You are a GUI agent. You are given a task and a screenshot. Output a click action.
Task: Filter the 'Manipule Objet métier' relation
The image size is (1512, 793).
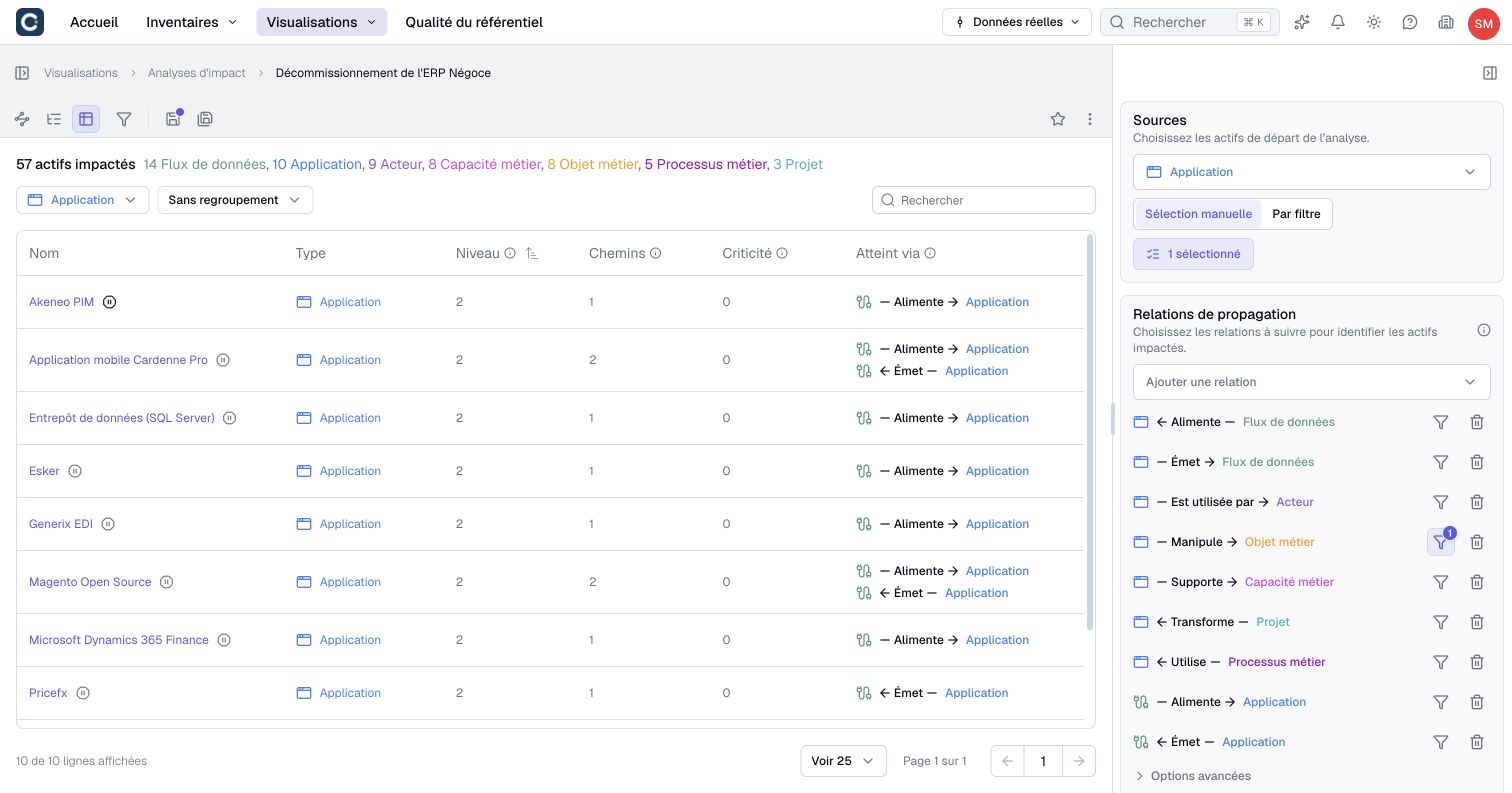pos(1441,542)
